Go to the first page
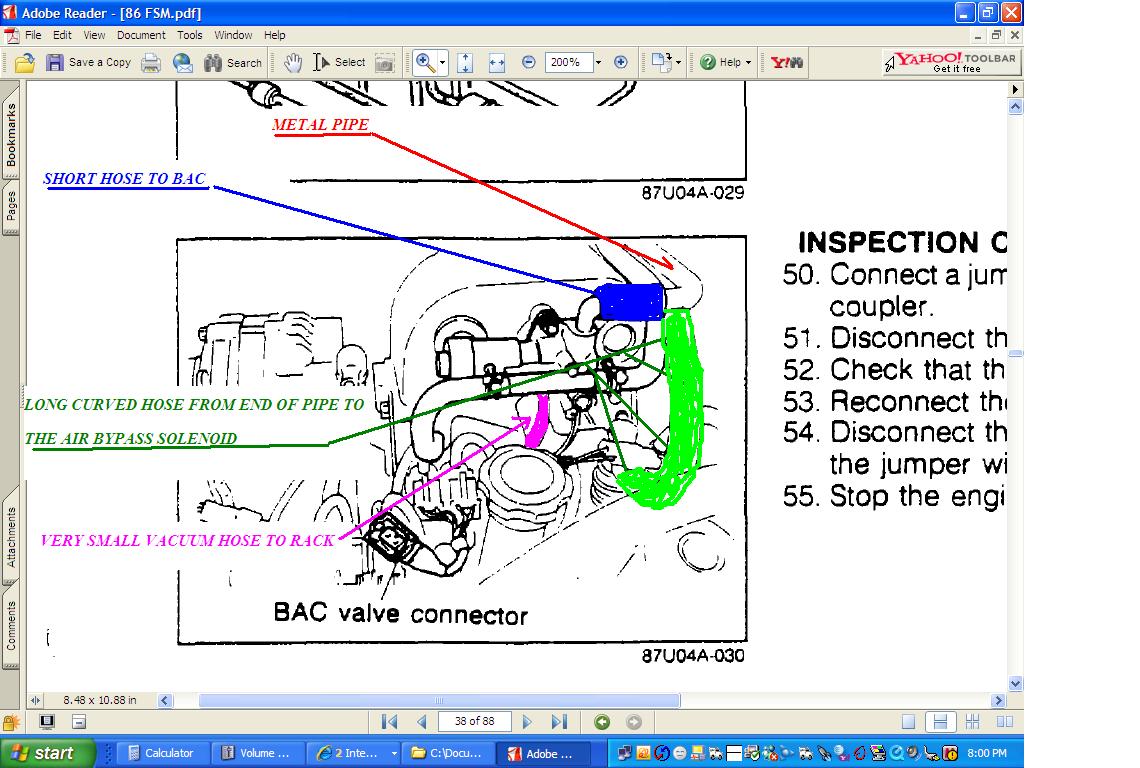The image size is (1140, 768). [x=390, y=721]
